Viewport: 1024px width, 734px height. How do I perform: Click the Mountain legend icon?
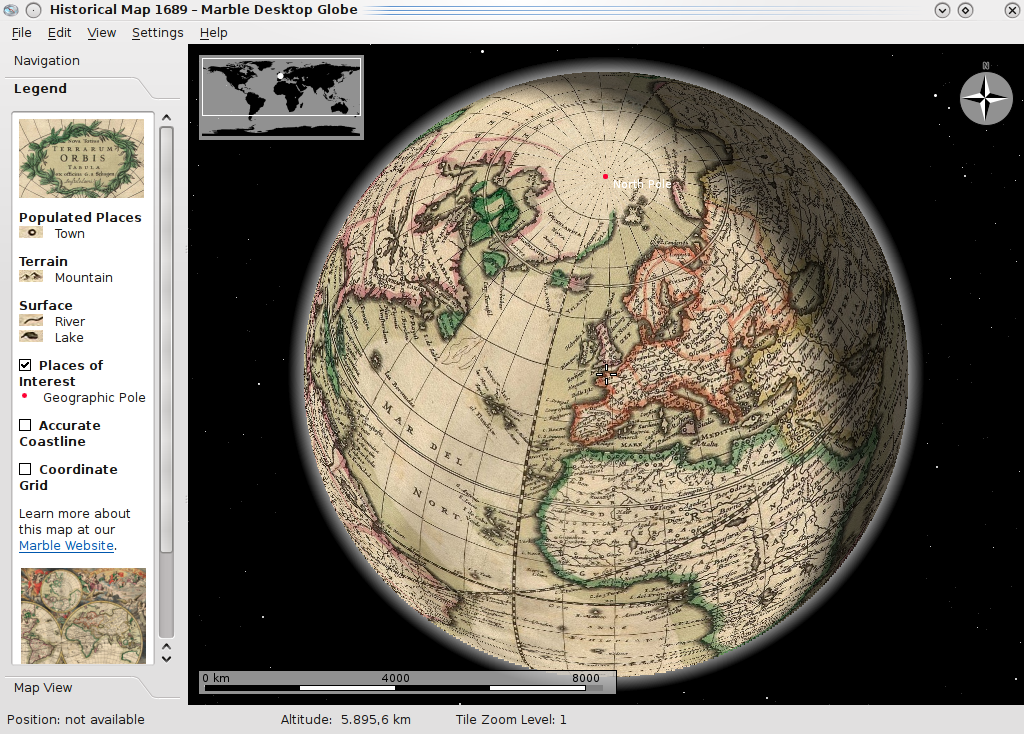[31, 277]
